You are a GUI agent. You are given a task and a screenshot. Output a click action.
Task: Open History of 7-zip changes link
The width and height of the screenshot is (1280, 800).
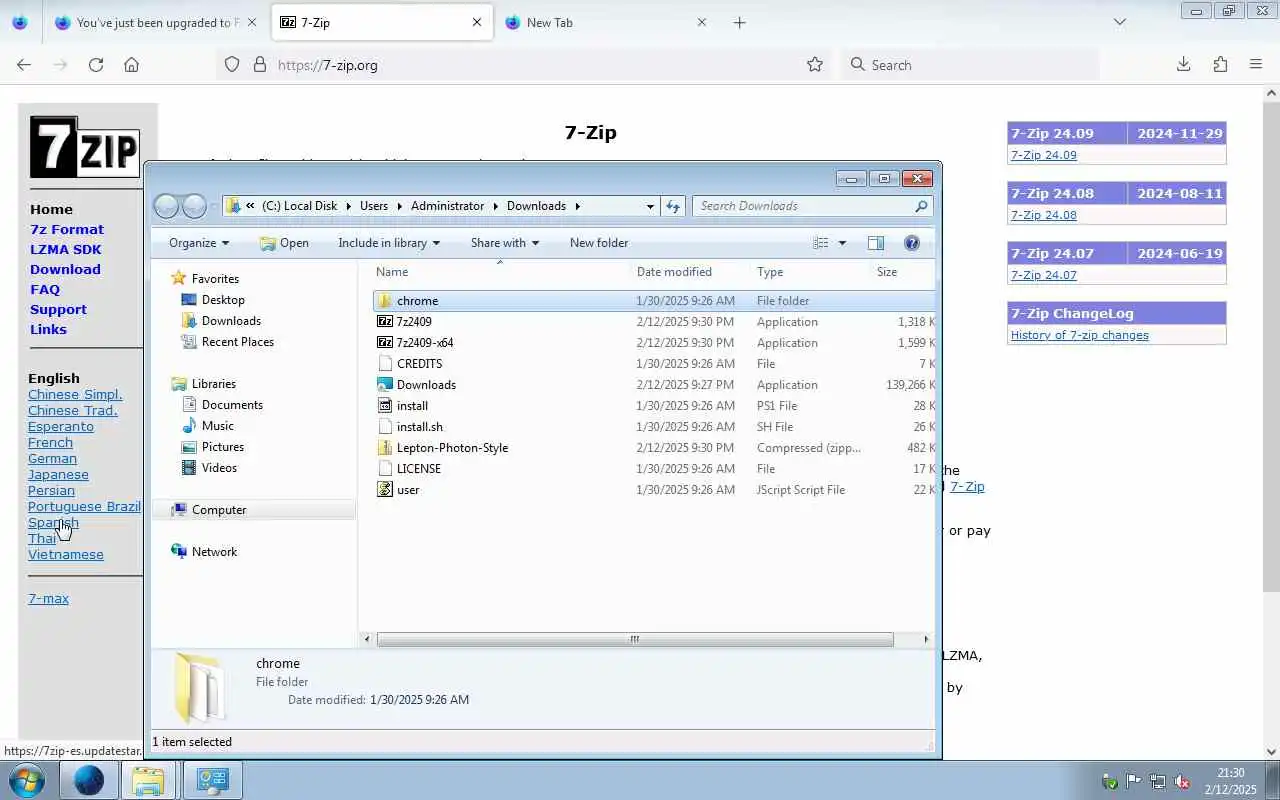(x=1079, y=335)
